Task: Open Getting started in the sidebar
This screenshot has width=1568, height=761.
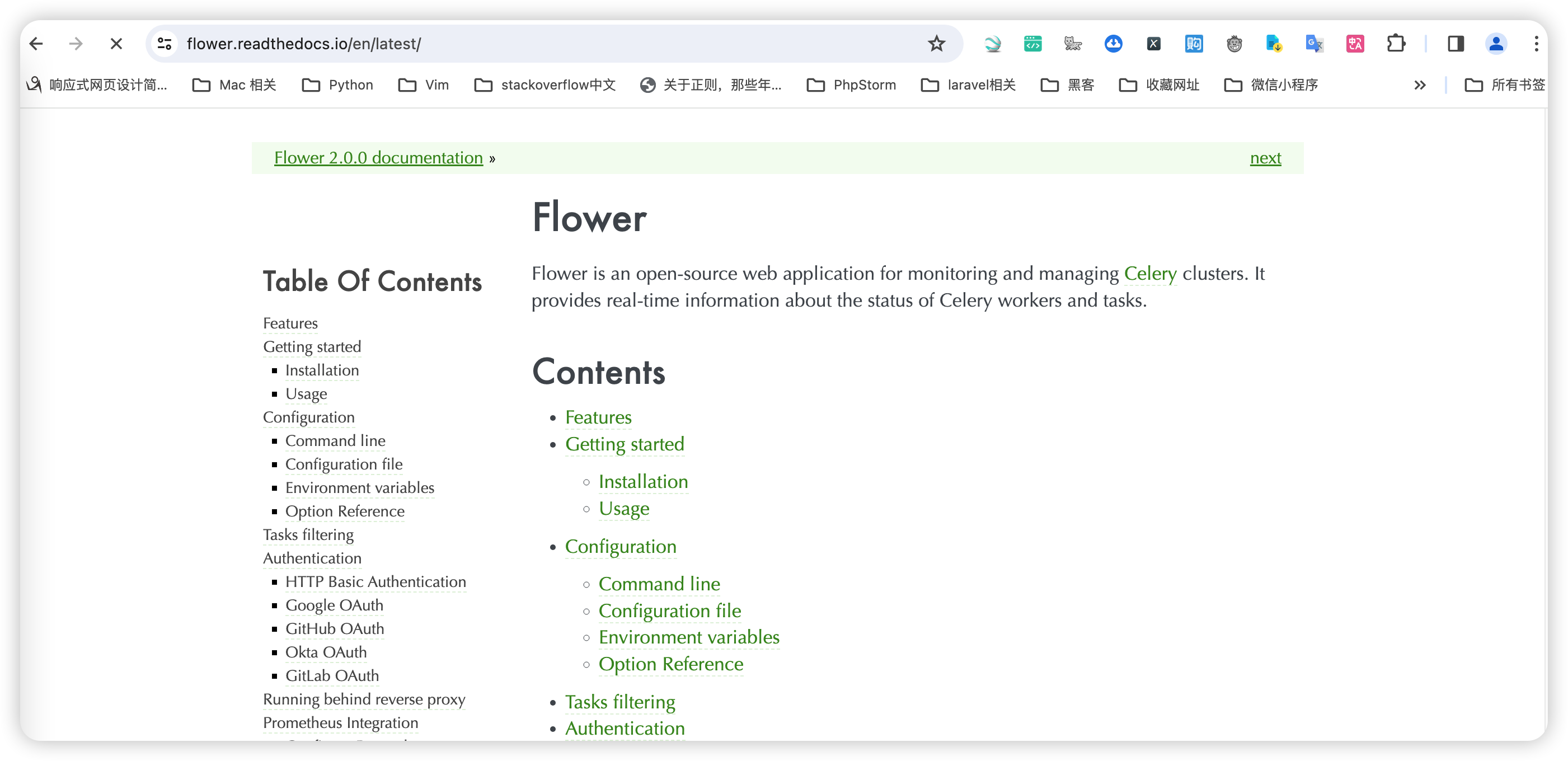Action: click(312, 347)
